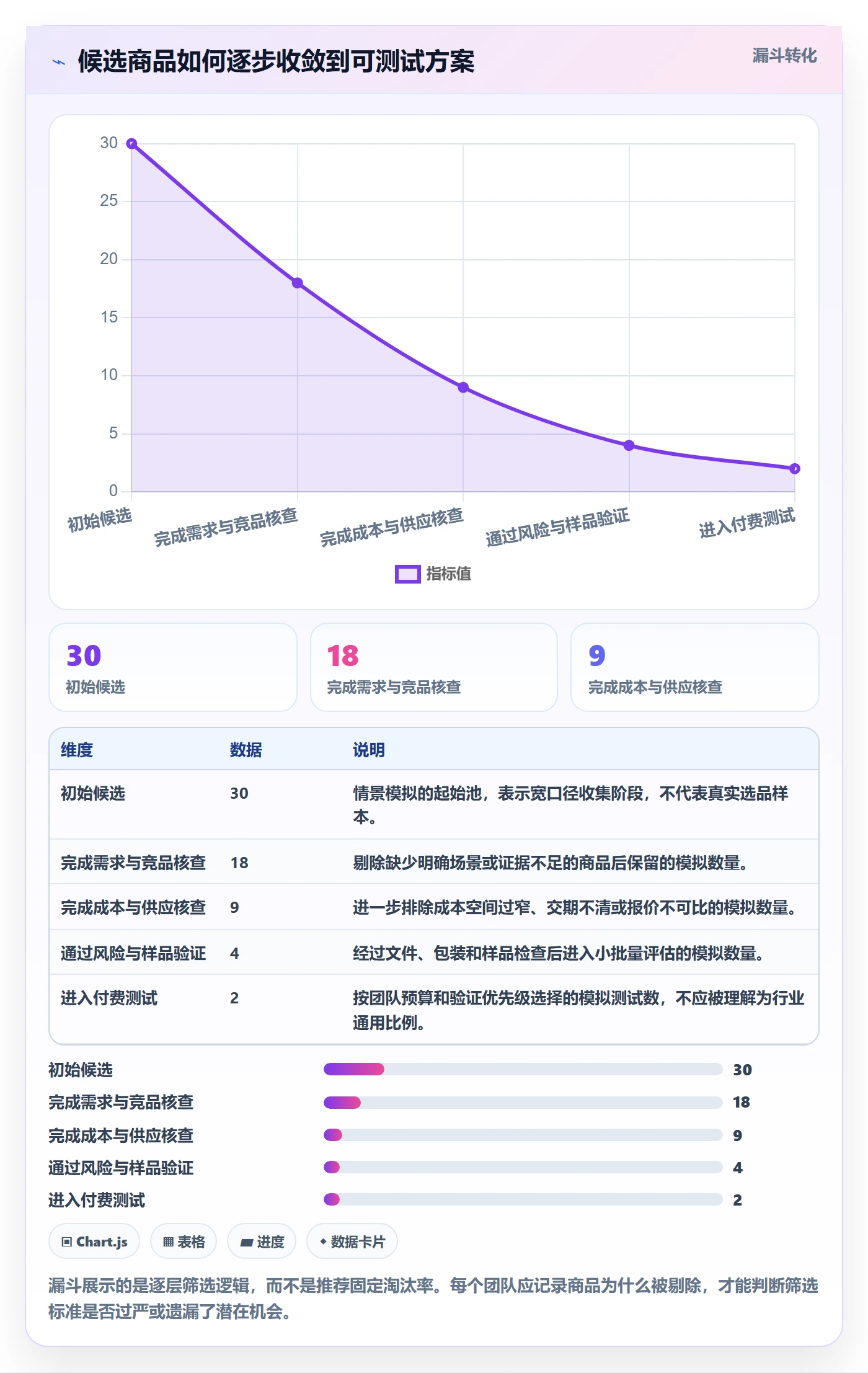Image resolution: width=868 pixels, height=1373 pixels.
Task: Click the y-axis label 15
Action: [108, 317]
